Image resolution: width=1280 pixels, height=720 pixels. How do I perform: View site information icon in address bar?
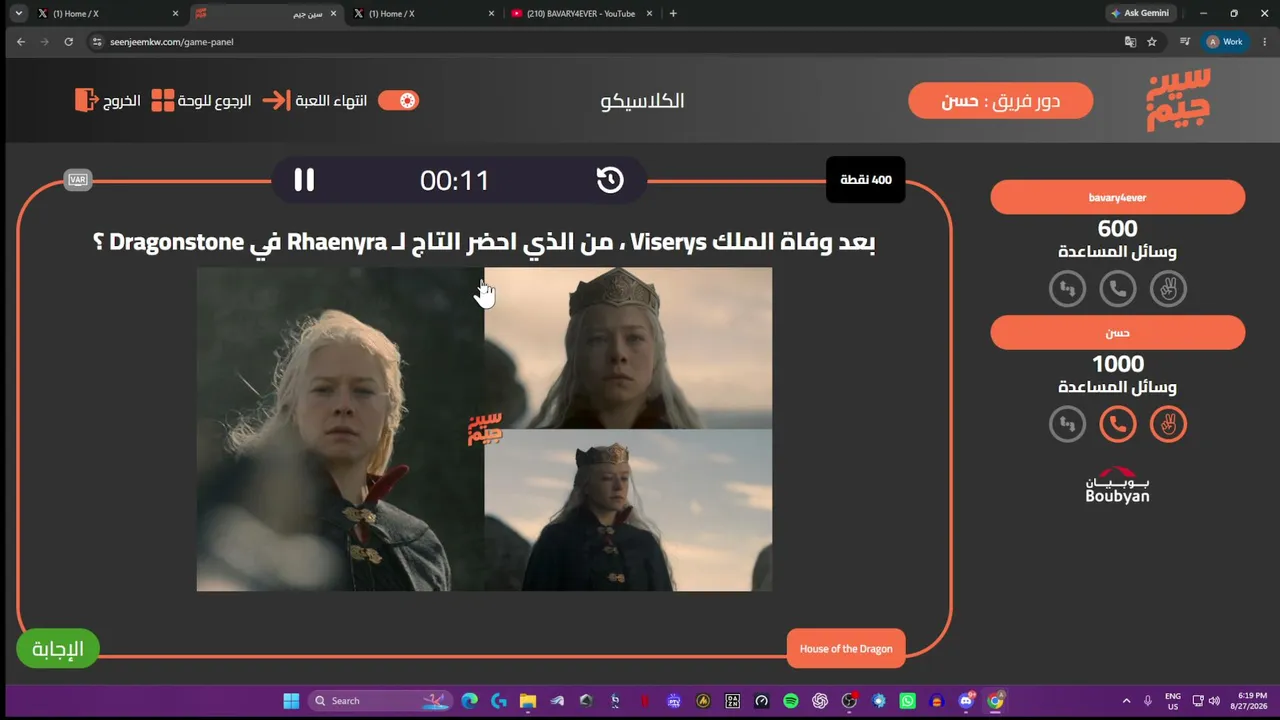[97, 42]
